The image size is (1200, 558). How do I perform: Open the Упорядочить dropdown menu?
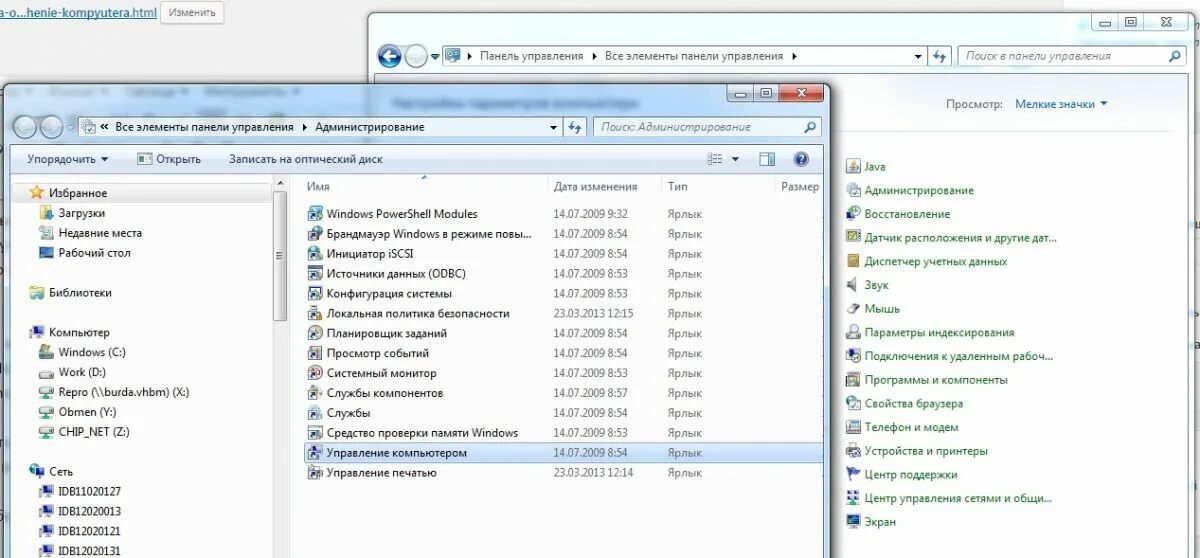coord(67,159)
